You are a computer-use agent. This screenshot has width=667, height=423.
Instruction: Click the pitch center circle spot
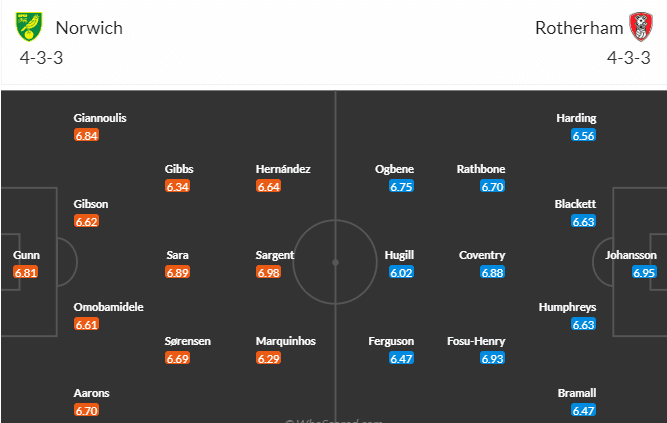335,262
